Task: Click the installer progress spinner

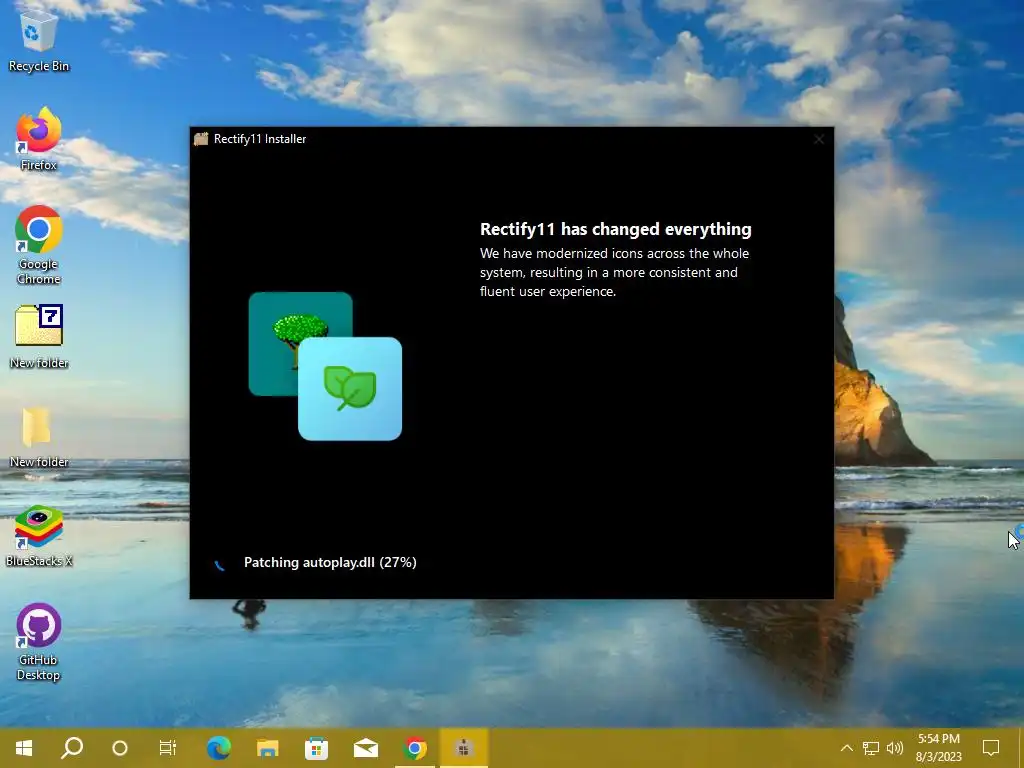Action: coord(219,564)
